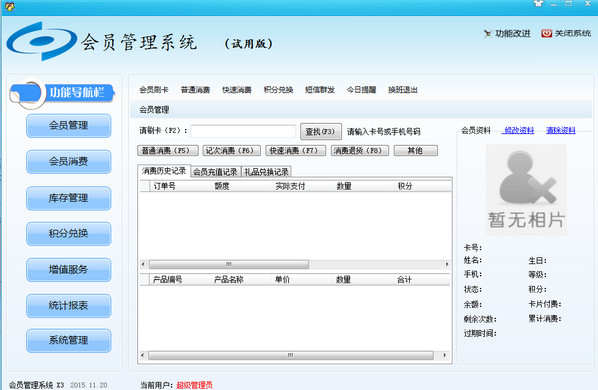598x390 pixels.
Task: Click the 修改资料 link
Action: pyautogui.click(x=519, y=130)
